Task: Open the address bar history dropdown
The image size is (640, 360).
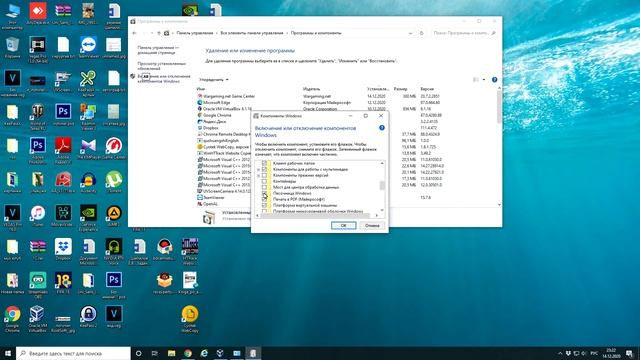Action: [x=410, y=33]
